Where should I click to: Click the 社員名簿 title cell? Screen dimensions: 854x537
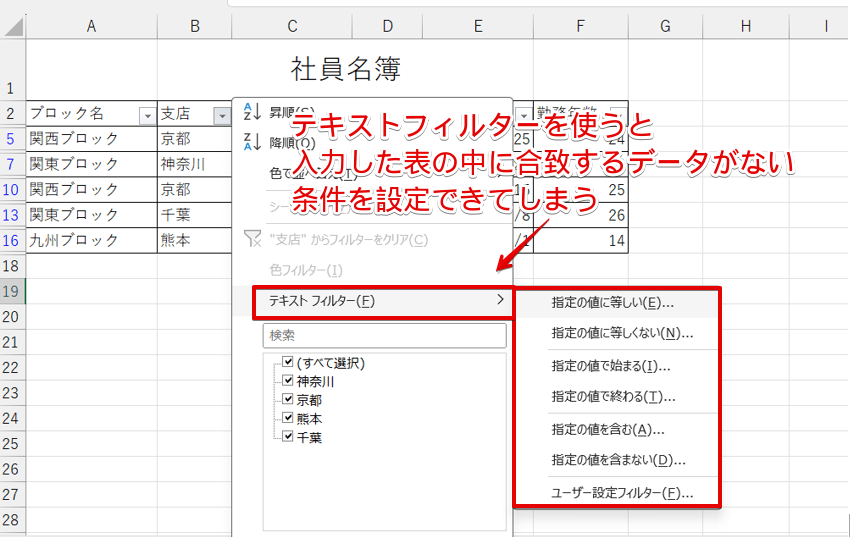tap(345, 70)
